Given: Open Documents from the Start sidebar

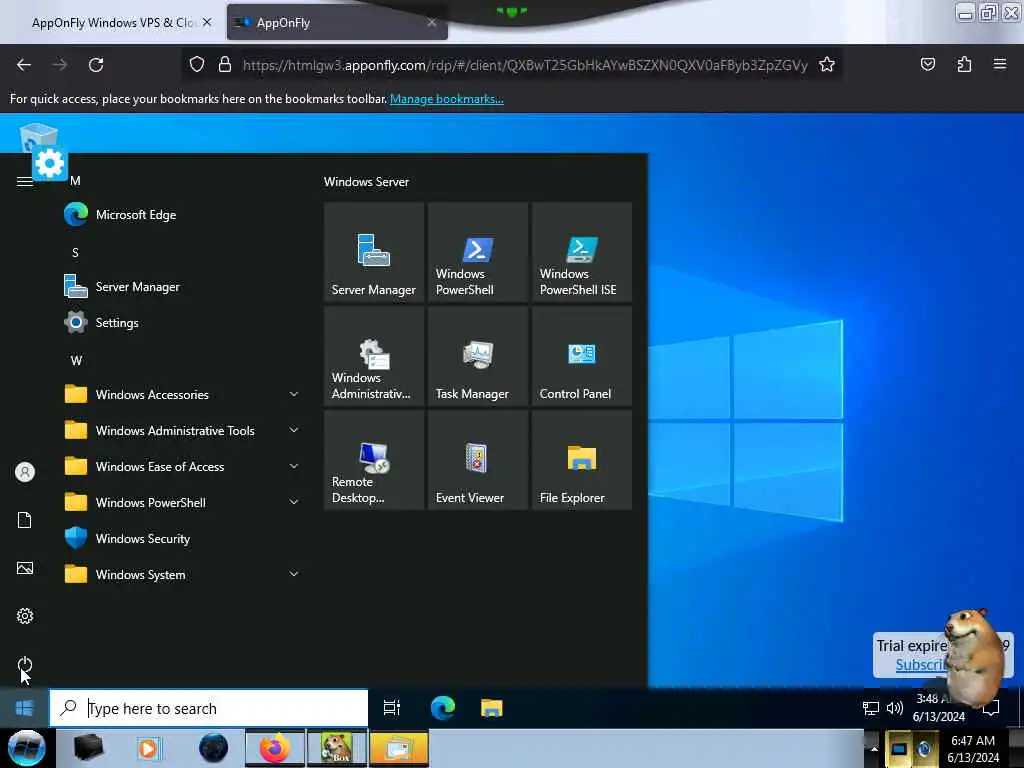Looking at the screenshot, I should point(25,520).
